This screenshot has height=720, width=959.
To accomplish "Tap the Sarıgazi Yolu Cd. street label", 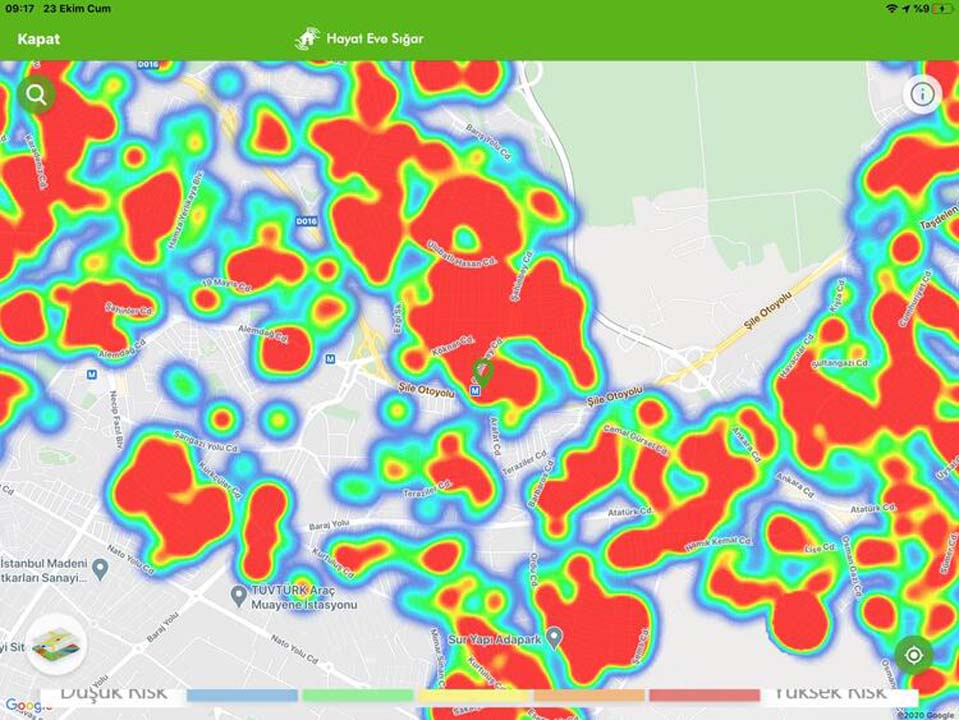I will pos(206,442).
